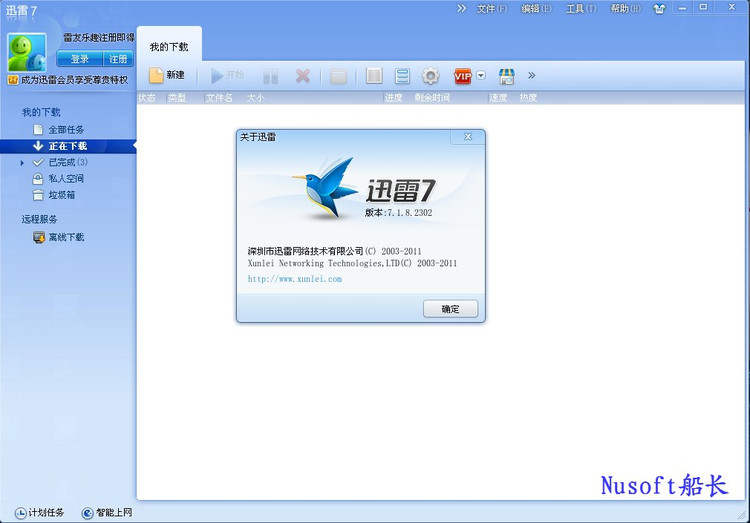
Task: Open the 编辑(E) menu
Action: tap(536, 9)
